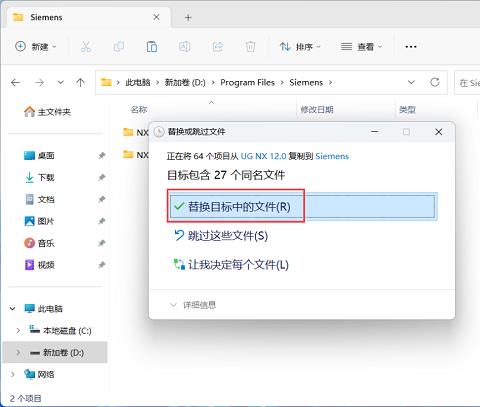
Task: Open 桌面 Desktop in sidebar
Action: [x=39, y=155]
